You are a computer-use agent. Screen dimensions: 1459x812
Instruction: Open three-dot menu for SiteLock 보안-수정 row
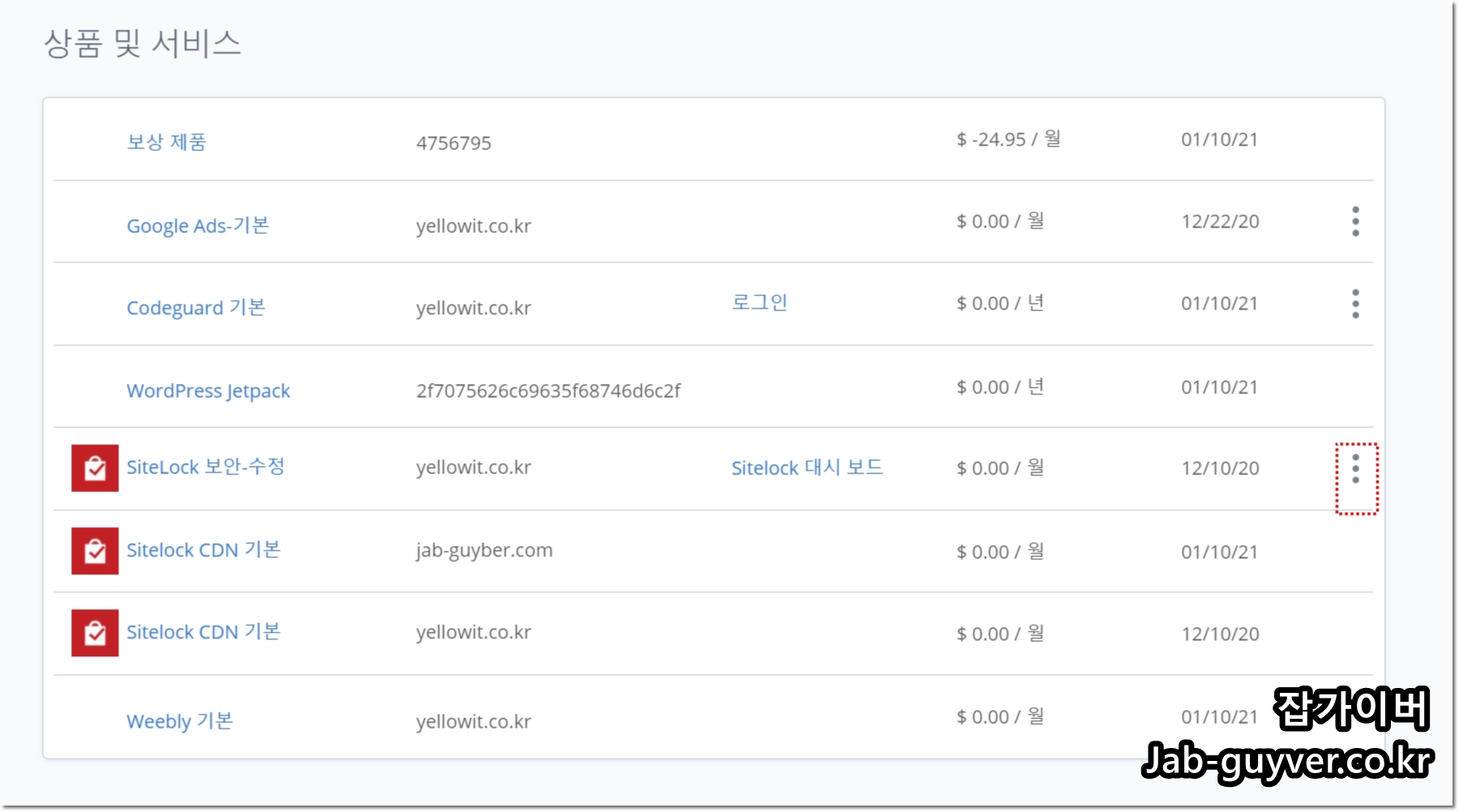point(1356,469)
